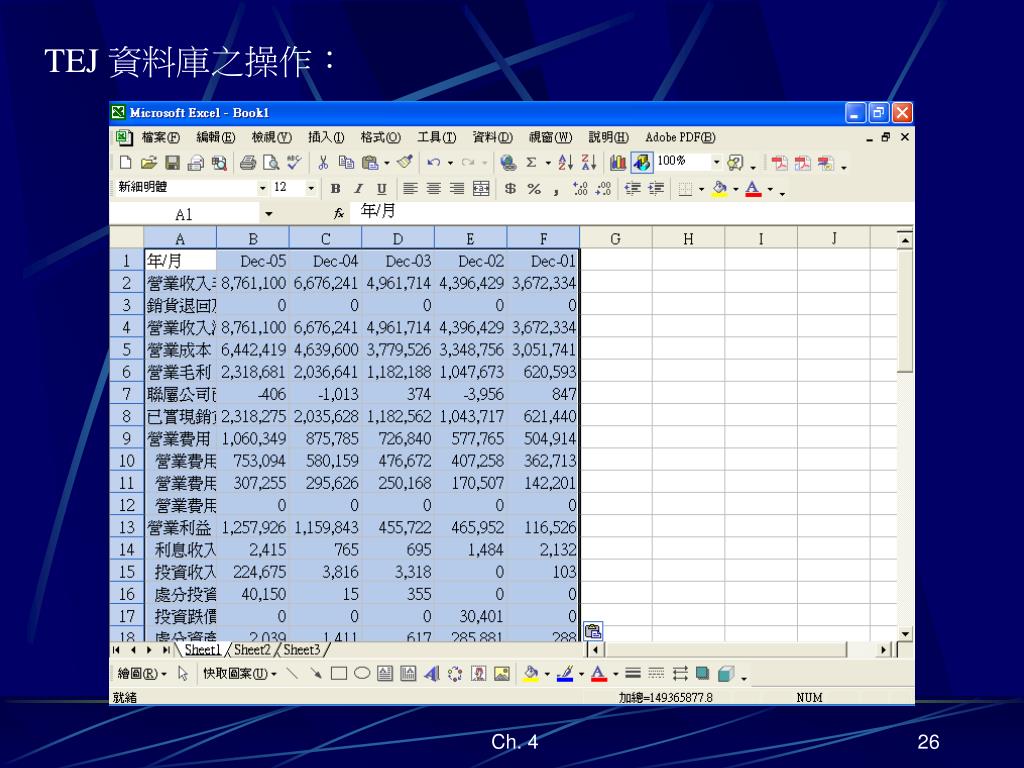Toggle Align Left
This screenshot has width=1024, height=768.
point(410,189)
